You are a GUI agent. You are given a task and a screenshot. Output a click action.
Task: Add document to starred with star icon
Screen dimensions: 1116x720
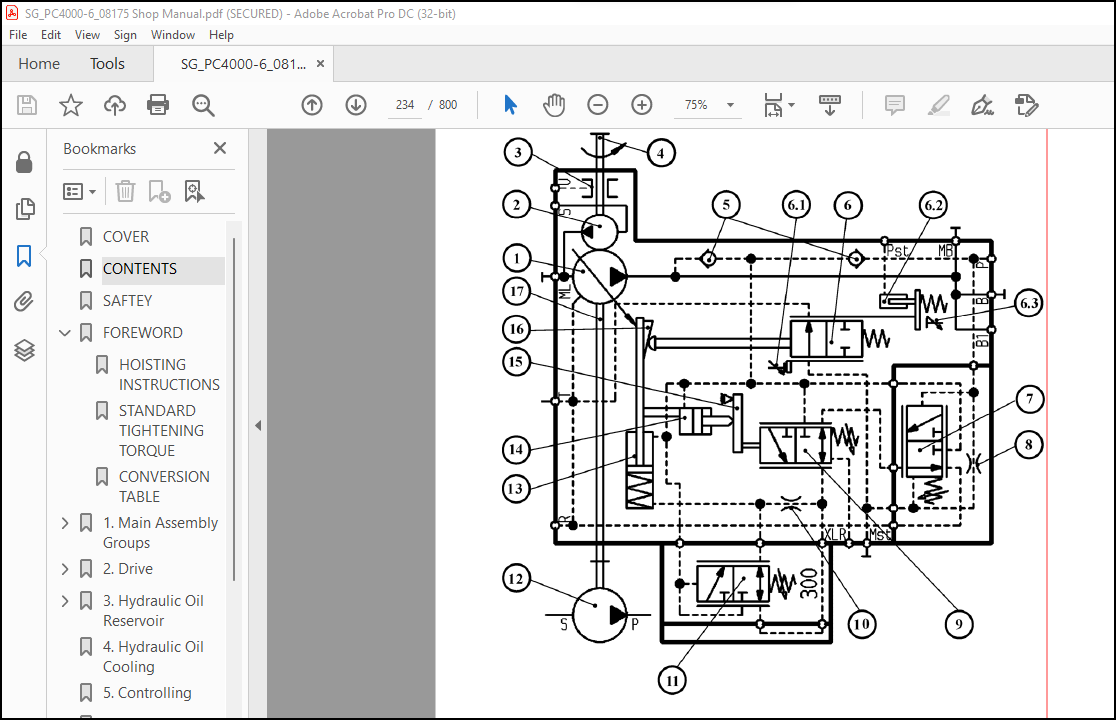[x=70, y=105]
